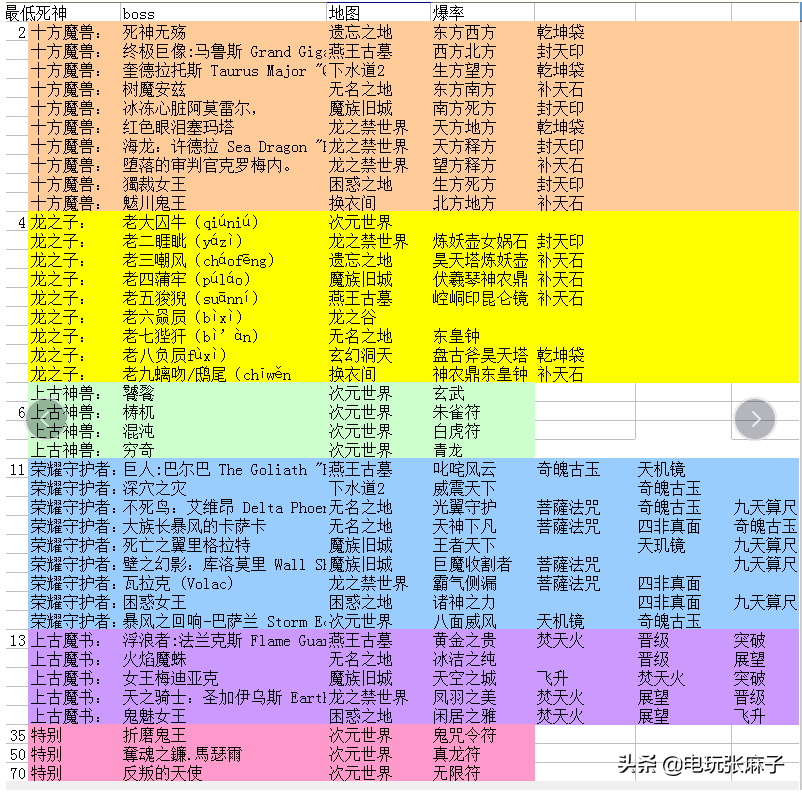The width and height of the screenshot is (802, 792).
Task: Select the 玄武 drop cell
Action: tap(448, 393)
